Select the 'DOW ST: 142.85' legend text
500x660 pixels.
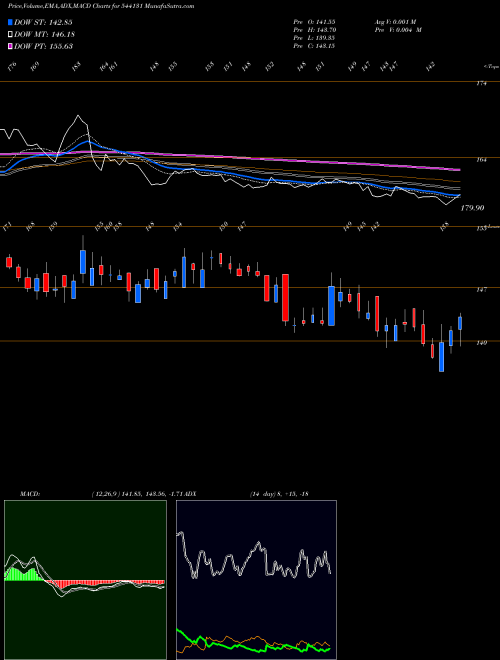[44, 22]
